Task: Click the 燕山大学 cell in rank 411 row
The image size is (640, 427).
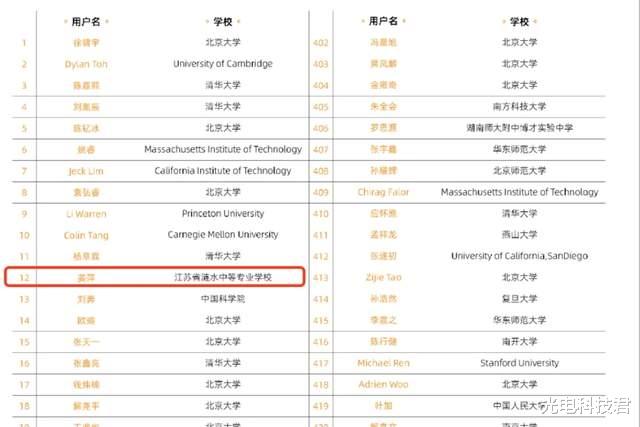Action: coord(519,235)
